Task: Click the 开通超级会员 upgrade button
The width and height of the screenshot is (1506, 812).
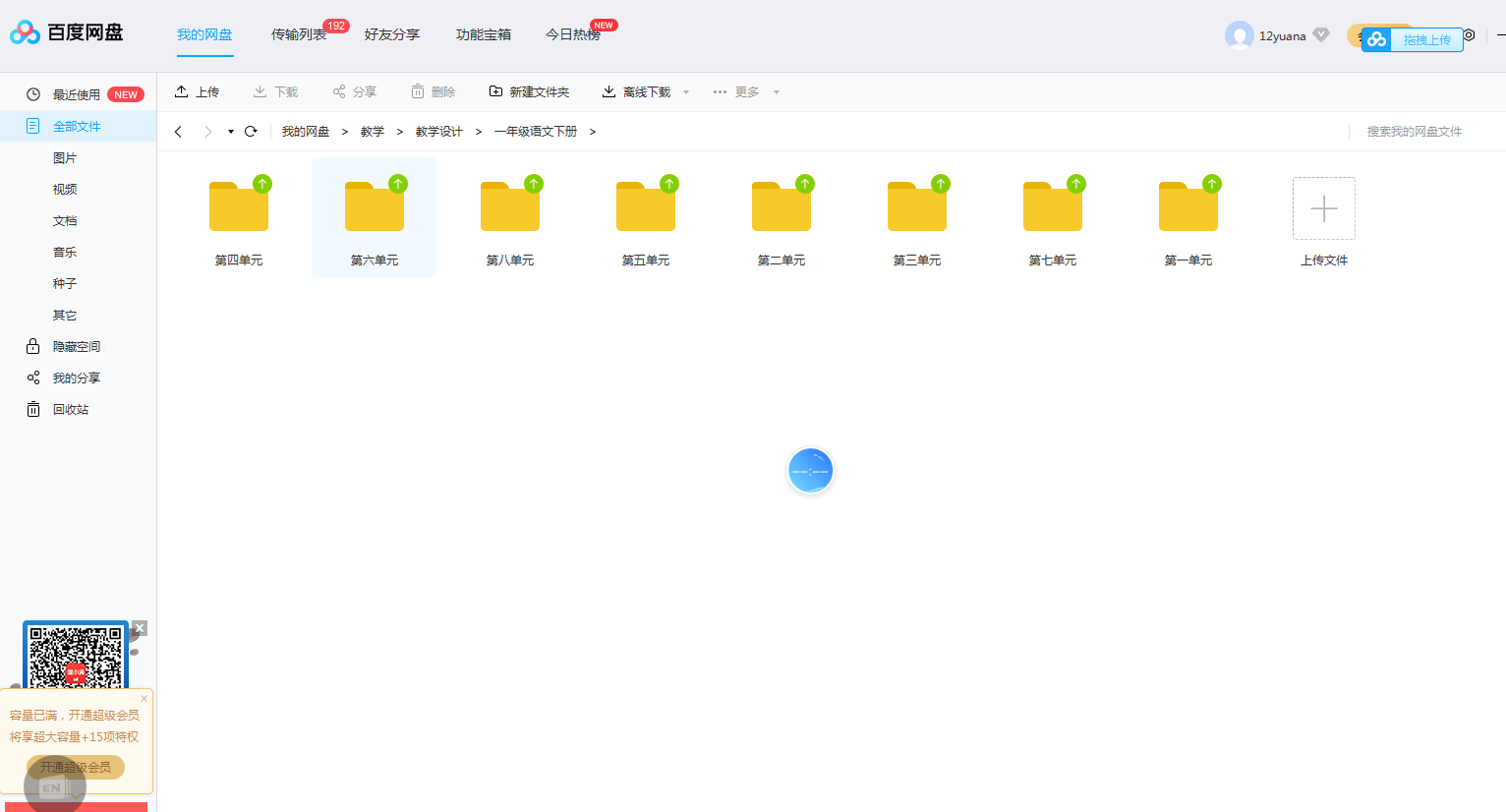Action: pos(75,768)
